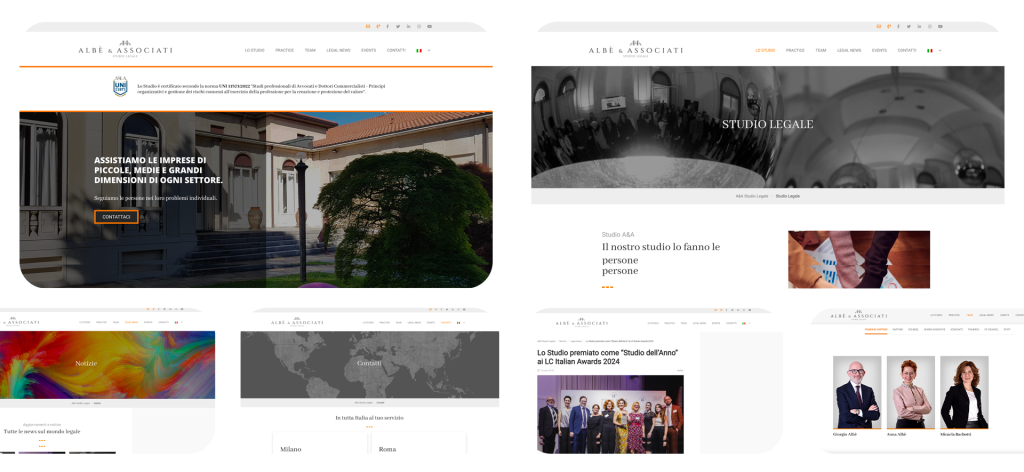Click the Albè & Associati logo on the Contatti page
Viewport: 1024px width, 472px height.
coord(297,321)
